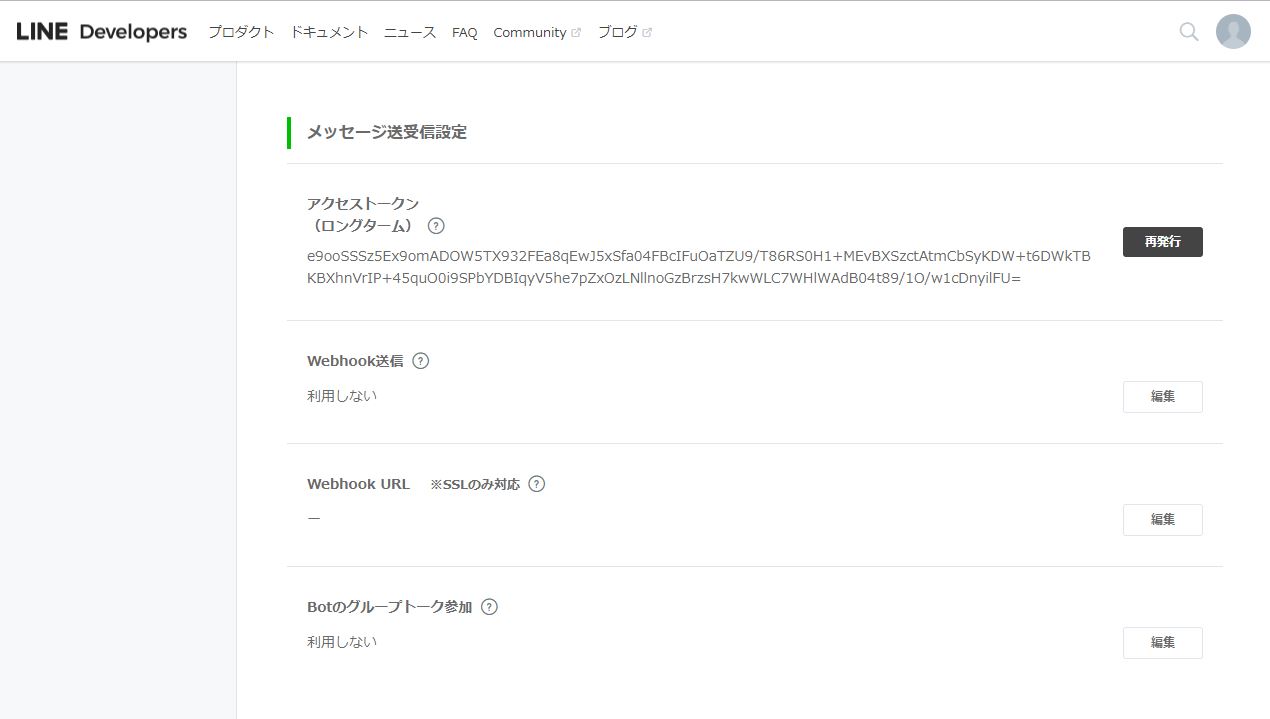The height and width of the screenshot is (719, 1270).
Task: Select ニュース in the navigation bar
Action: (409, 32)
